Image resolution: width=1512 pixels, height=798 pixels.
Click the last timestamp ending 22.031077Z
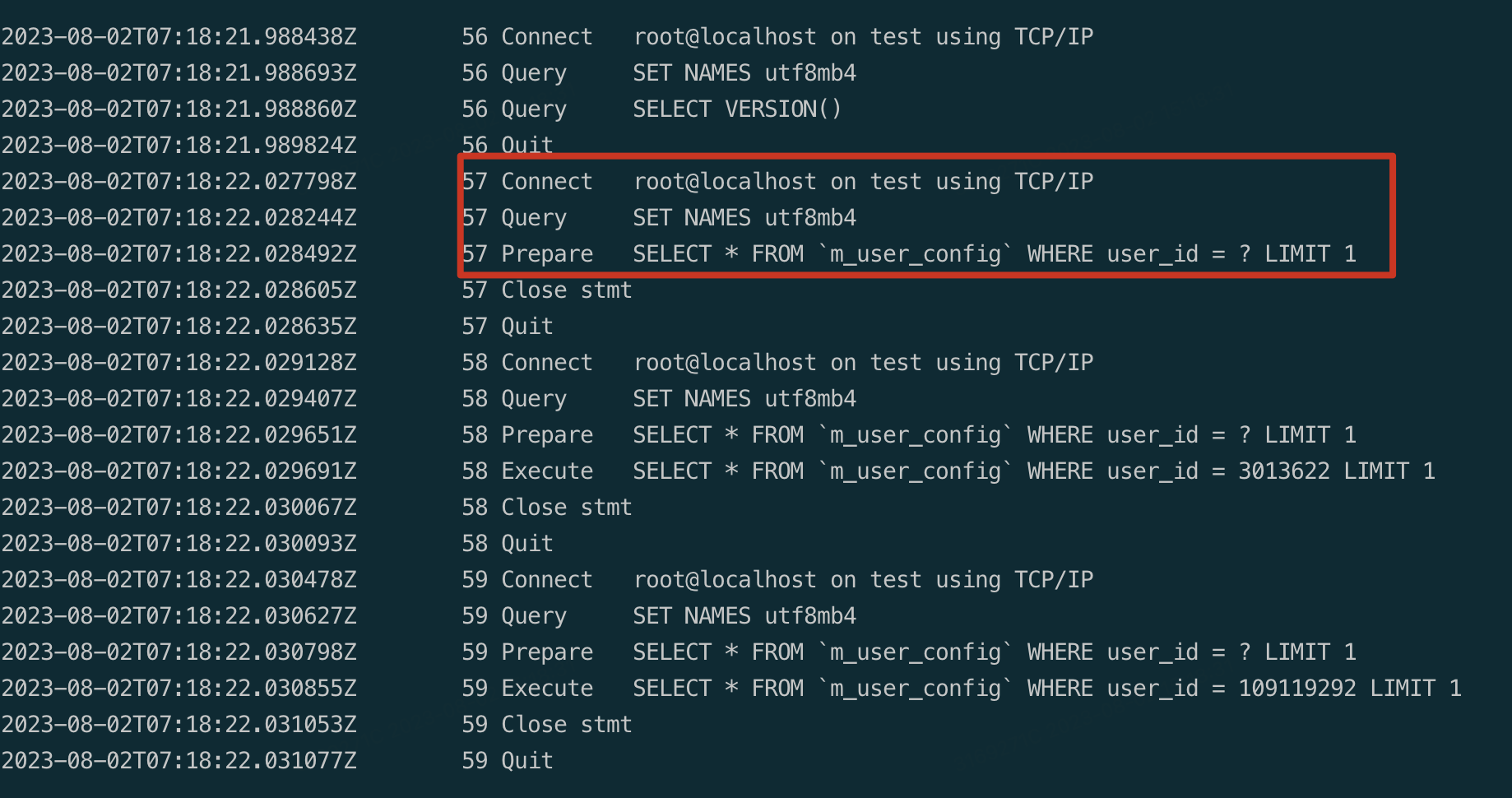click(x=179, y=761)
